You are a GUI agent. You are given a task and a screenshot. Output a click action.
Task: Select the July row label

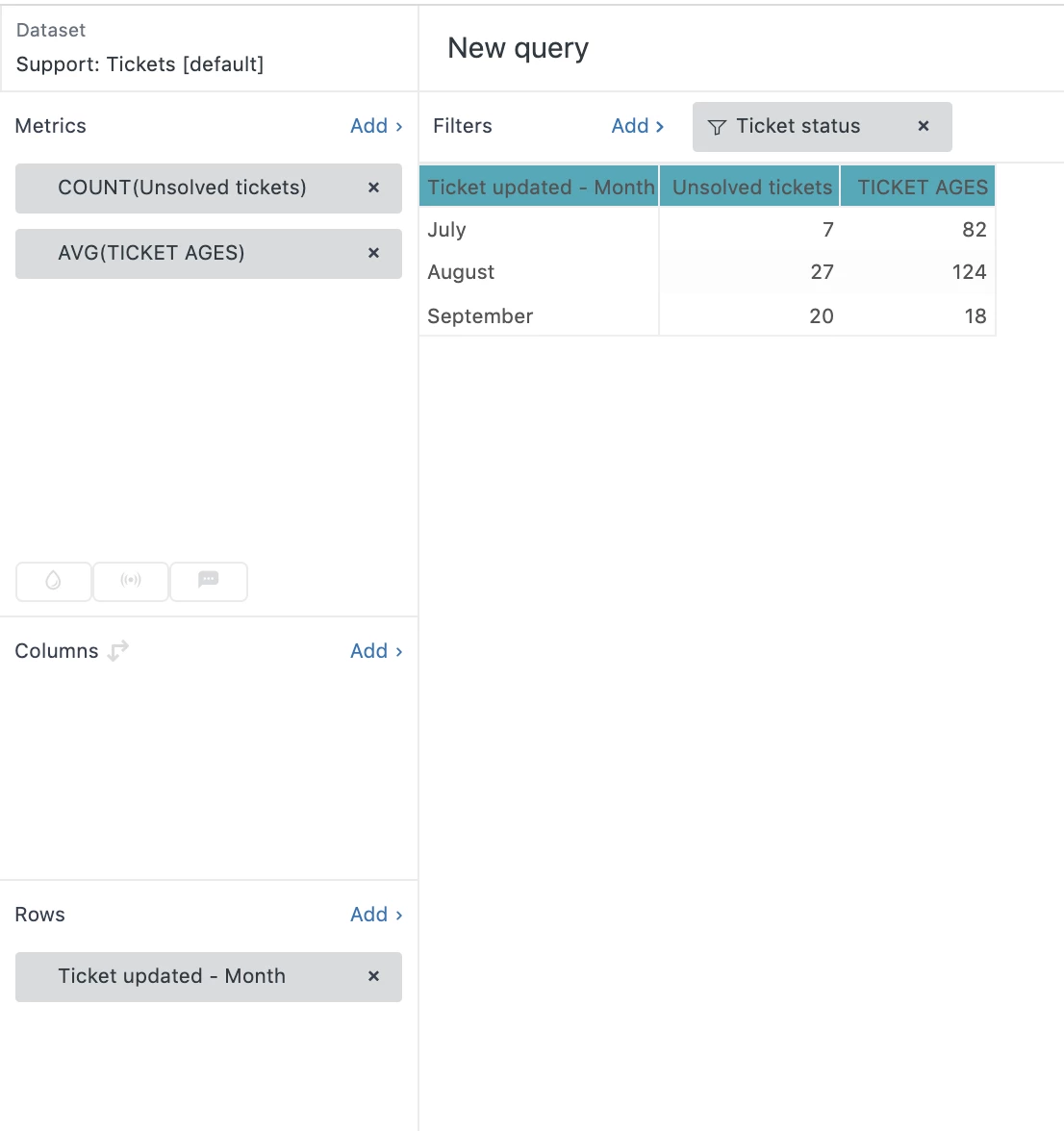tap(446, 230)
